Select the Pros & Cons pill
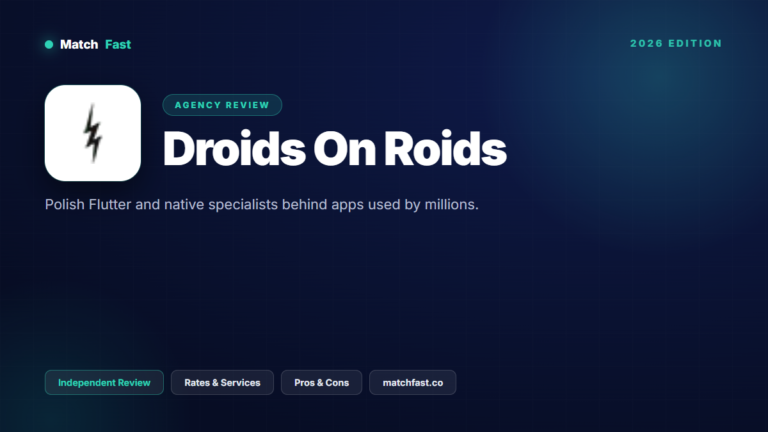 click(x=321, y=383)
